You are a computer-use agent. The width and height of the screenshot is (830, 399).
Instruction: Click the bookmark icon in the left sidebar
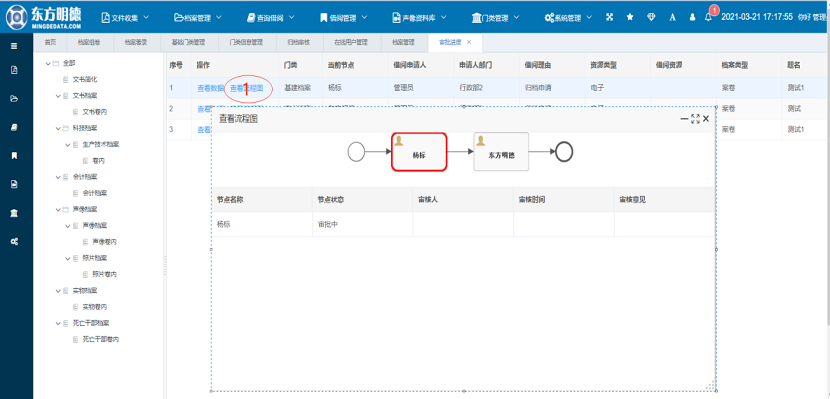[14, 156]
